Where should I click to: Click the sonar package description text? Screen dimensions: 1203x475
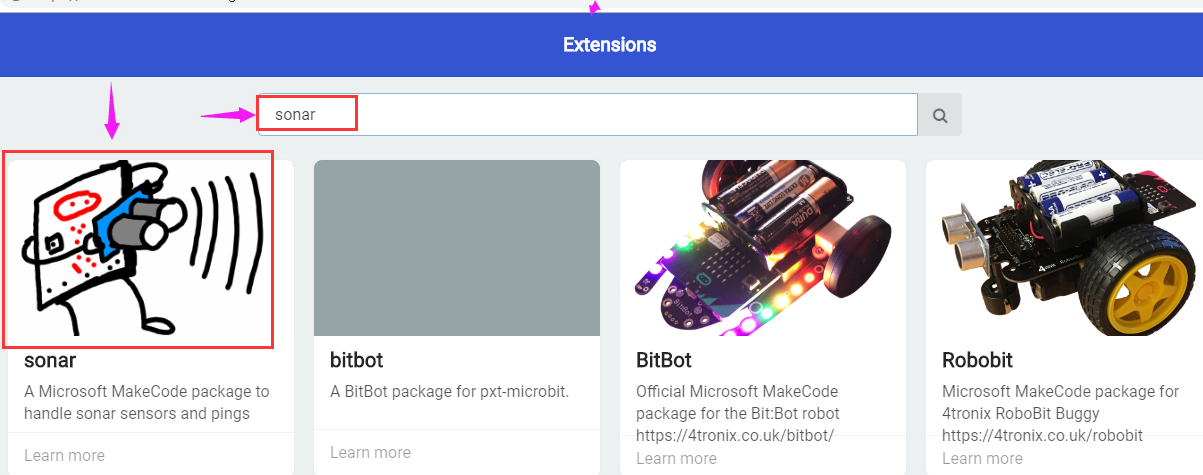tap(146, 402)
